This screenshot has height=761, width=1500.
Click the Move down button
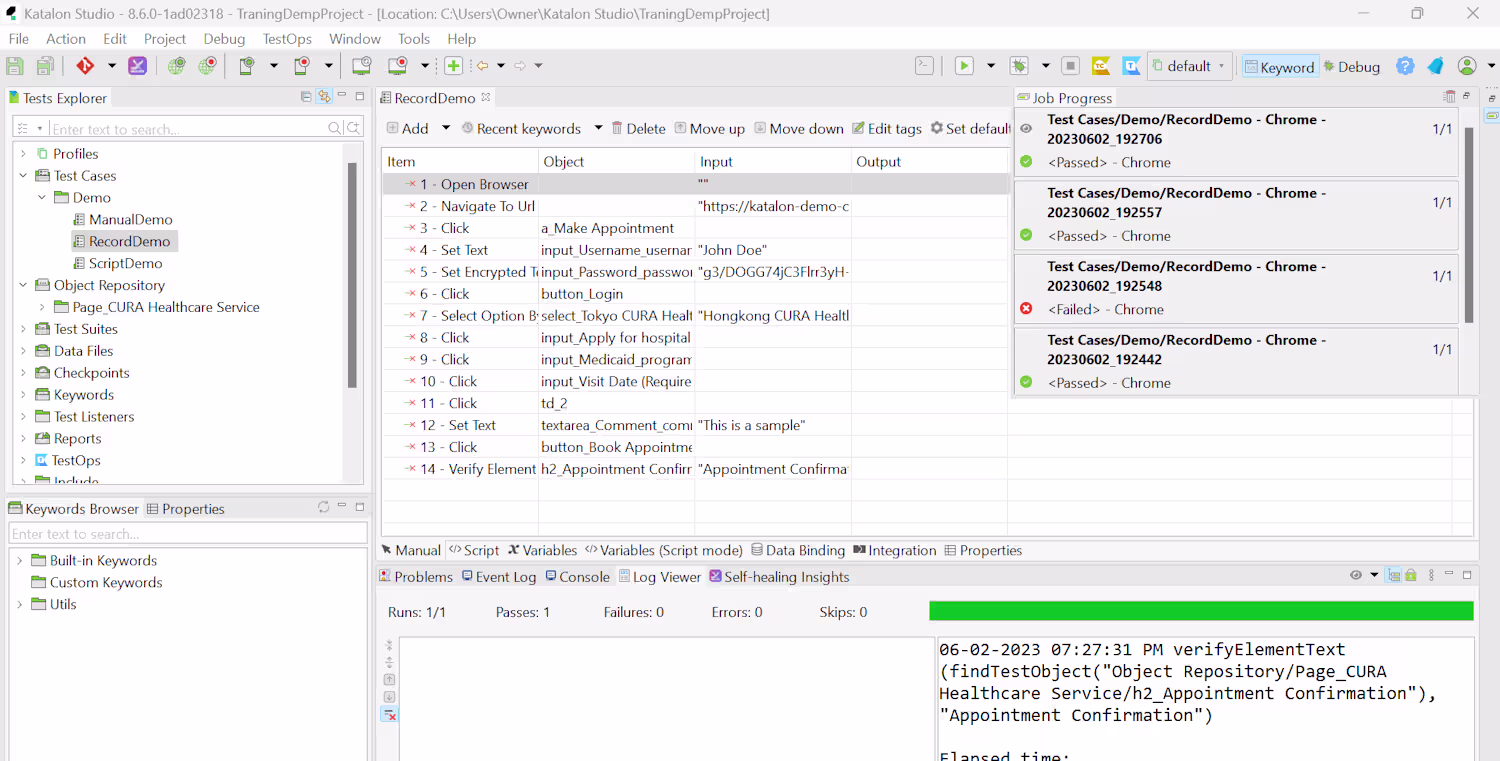(x=799, y=128)
